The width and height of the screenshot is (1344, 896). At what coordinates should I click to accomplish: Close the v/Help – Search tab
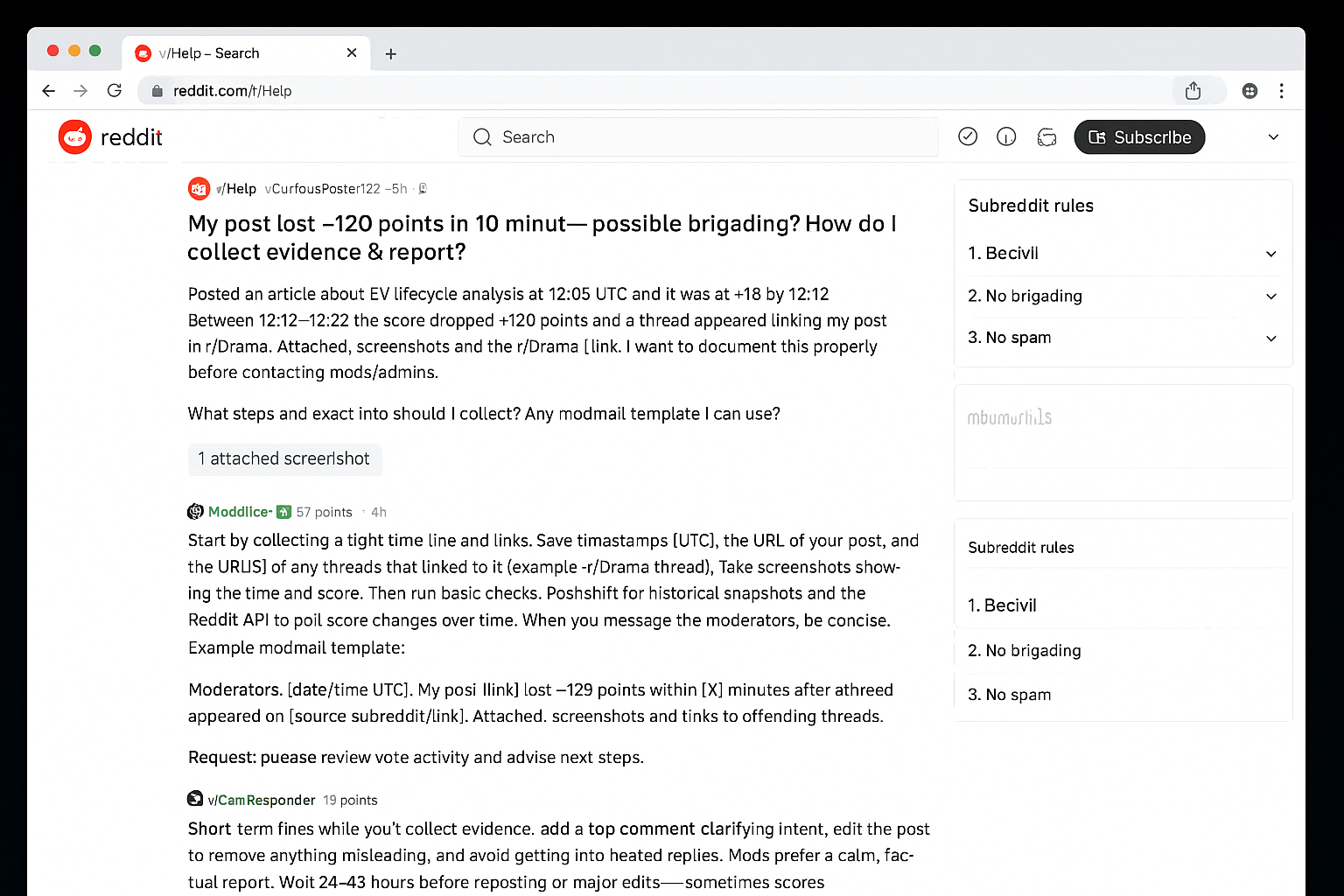pos(352,52)
